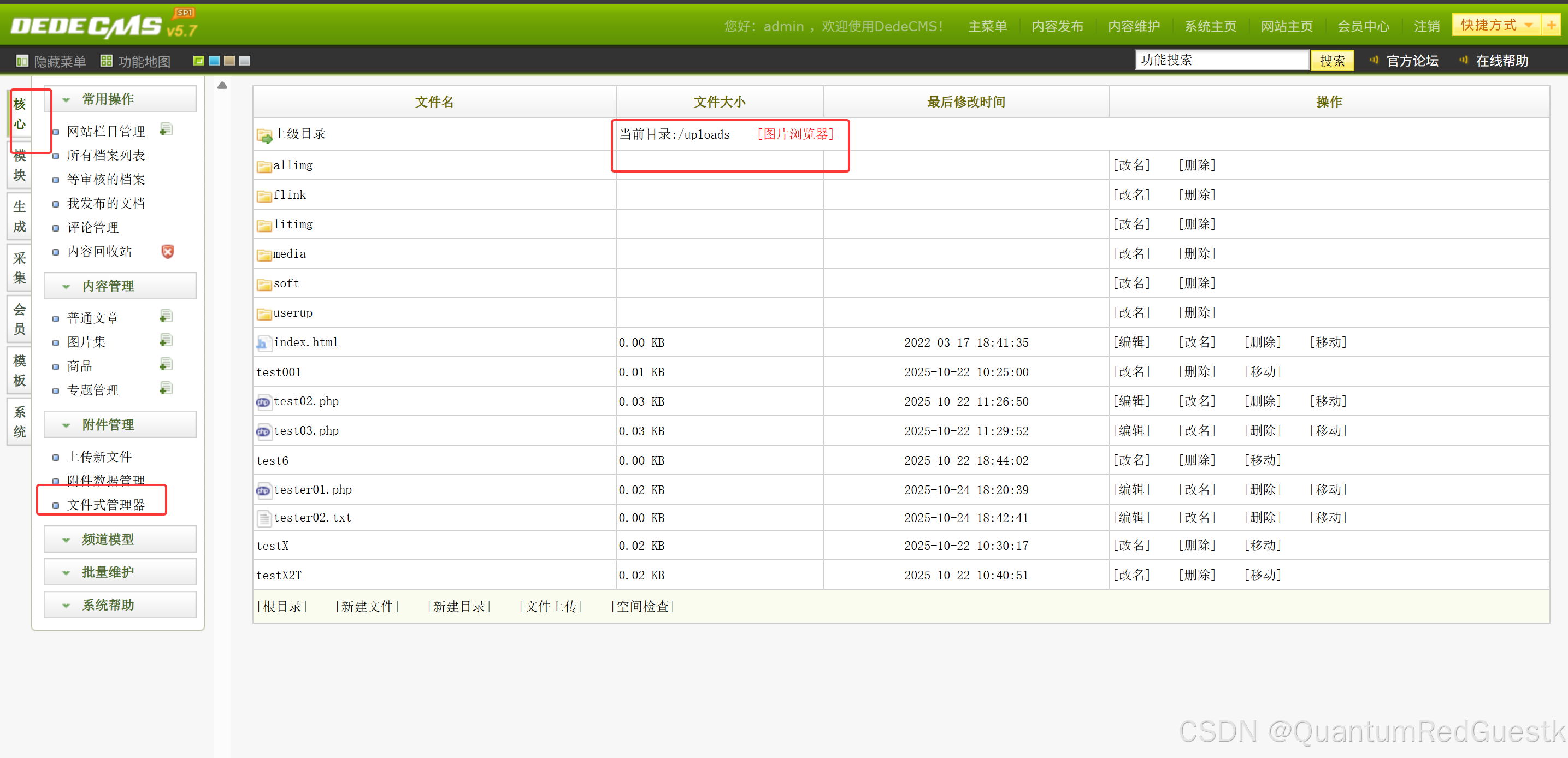Switch to the 模块 side tab

(20, 165)
